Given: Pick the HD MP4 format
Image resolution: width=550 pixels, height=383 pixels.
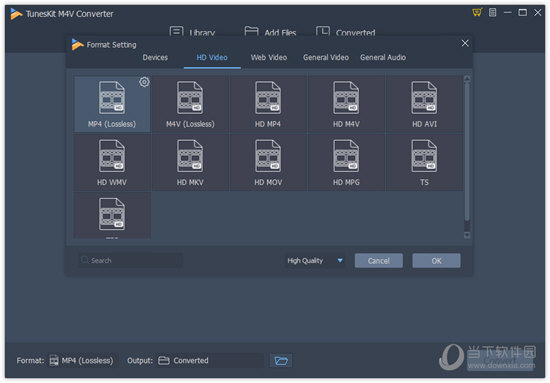Looking at the screenshot, I should click(x=268, y=105).
